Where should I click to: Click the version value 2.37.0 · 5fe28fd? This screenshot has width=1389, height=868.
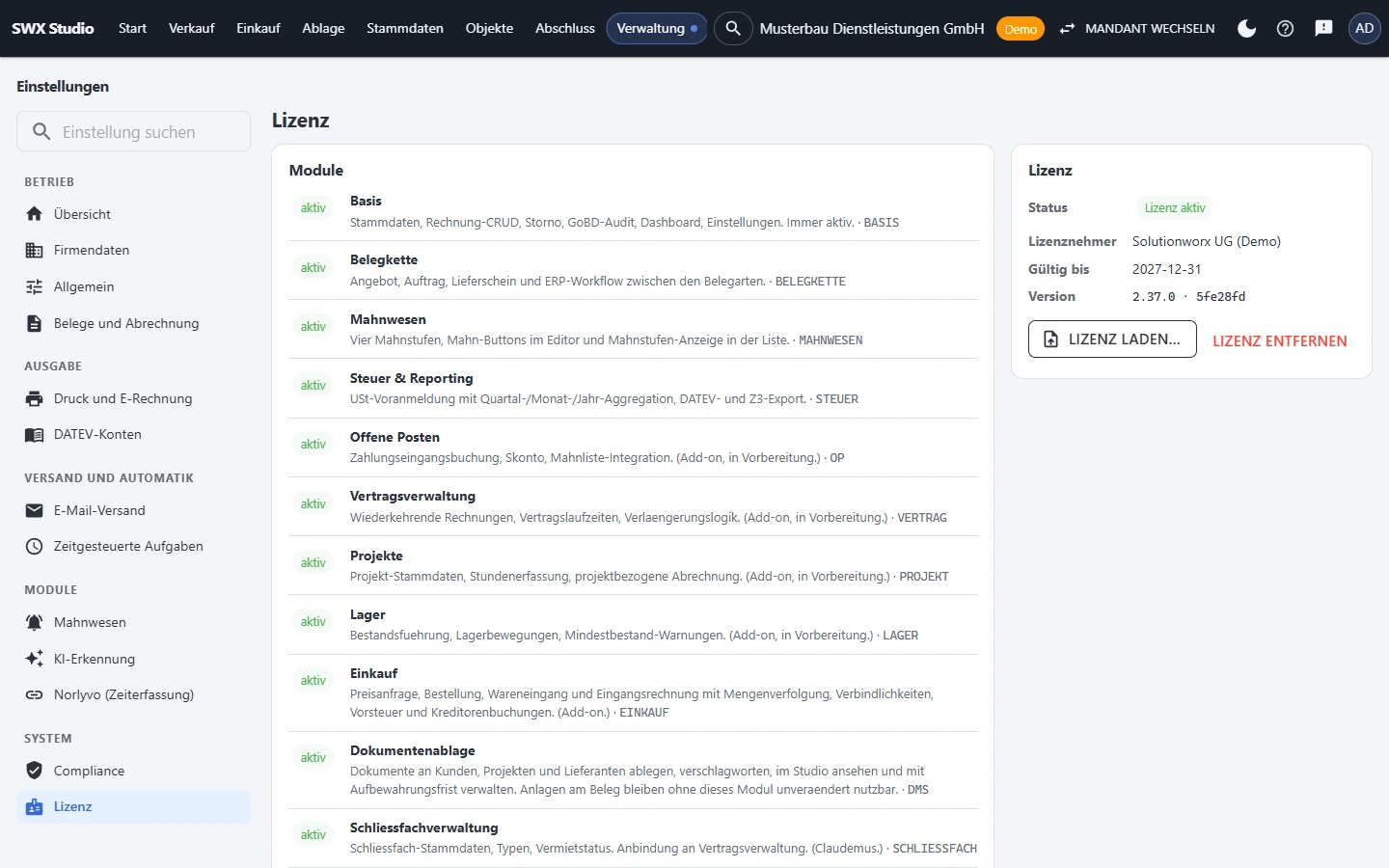point(1189,296)
